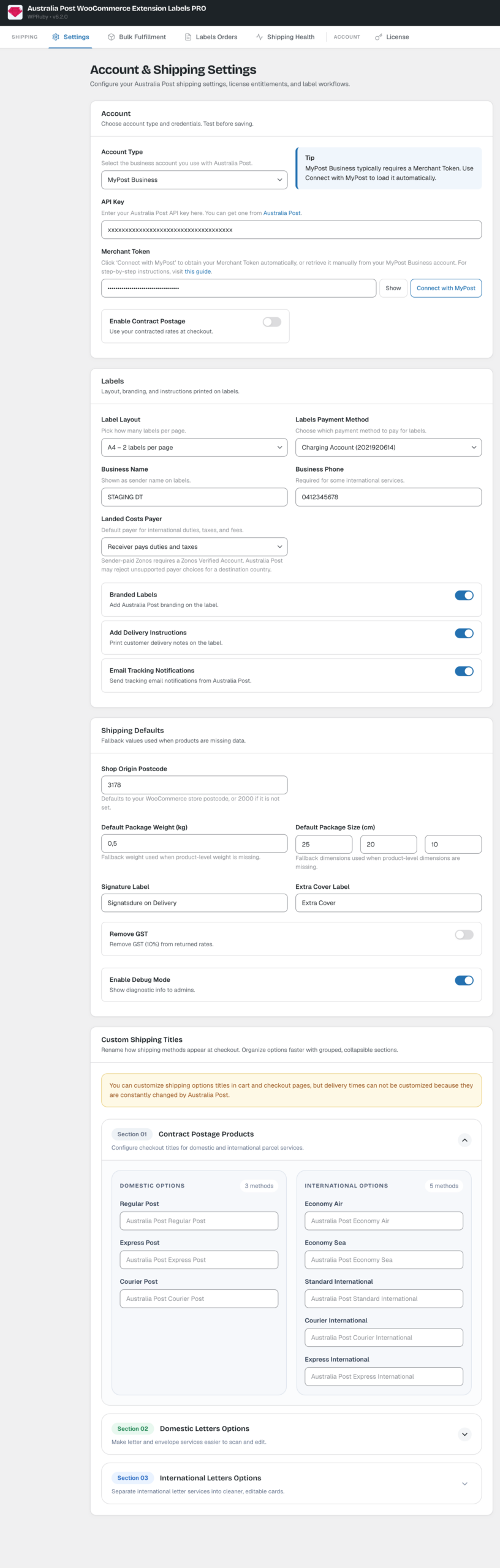Turn off the Branded Labels switch
This screenshot has height=1568, width=500.
(464, 595)
